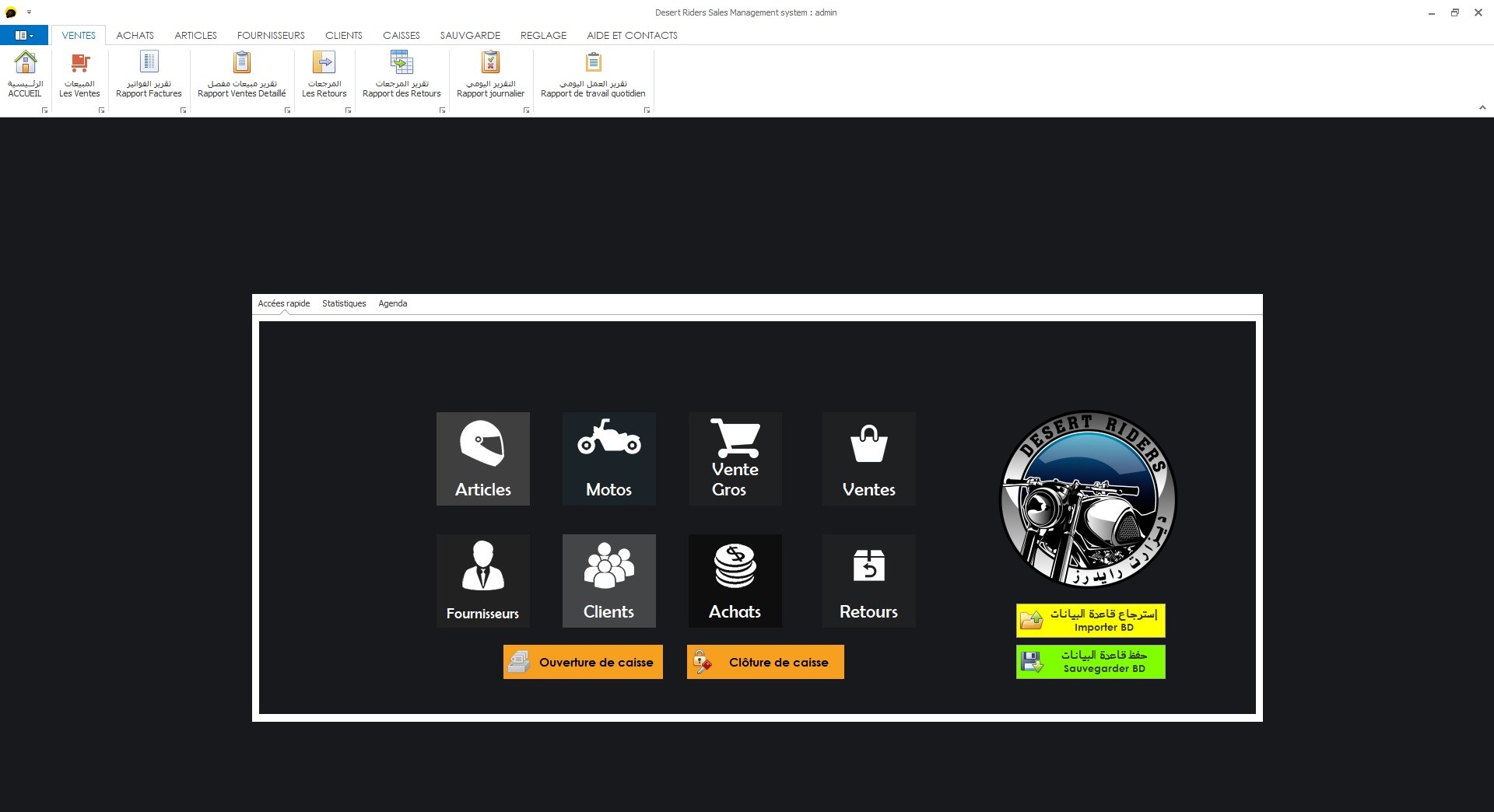
Task: Select the Agenda panel tab
Action: 393,303
